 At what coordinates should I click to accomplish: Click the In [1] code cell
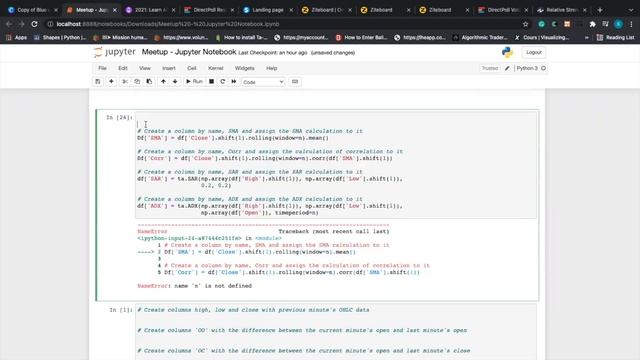(x=336, y=331)
